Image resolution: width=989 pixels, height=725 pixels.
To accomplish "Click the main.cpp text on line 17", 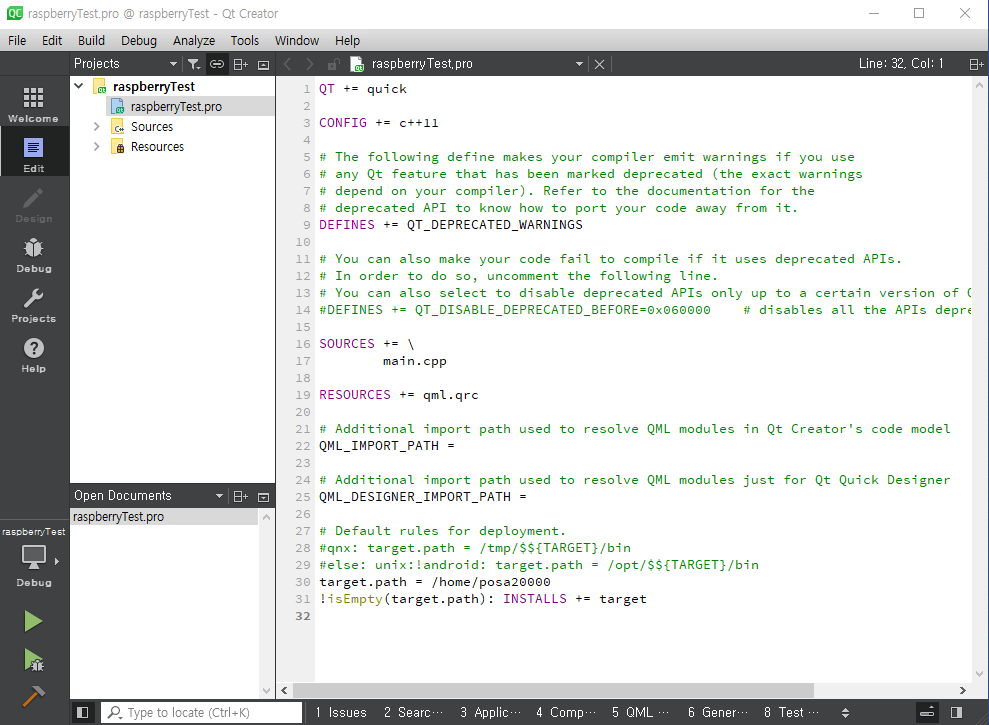I will pyautogui.click(x=414, y=361).
